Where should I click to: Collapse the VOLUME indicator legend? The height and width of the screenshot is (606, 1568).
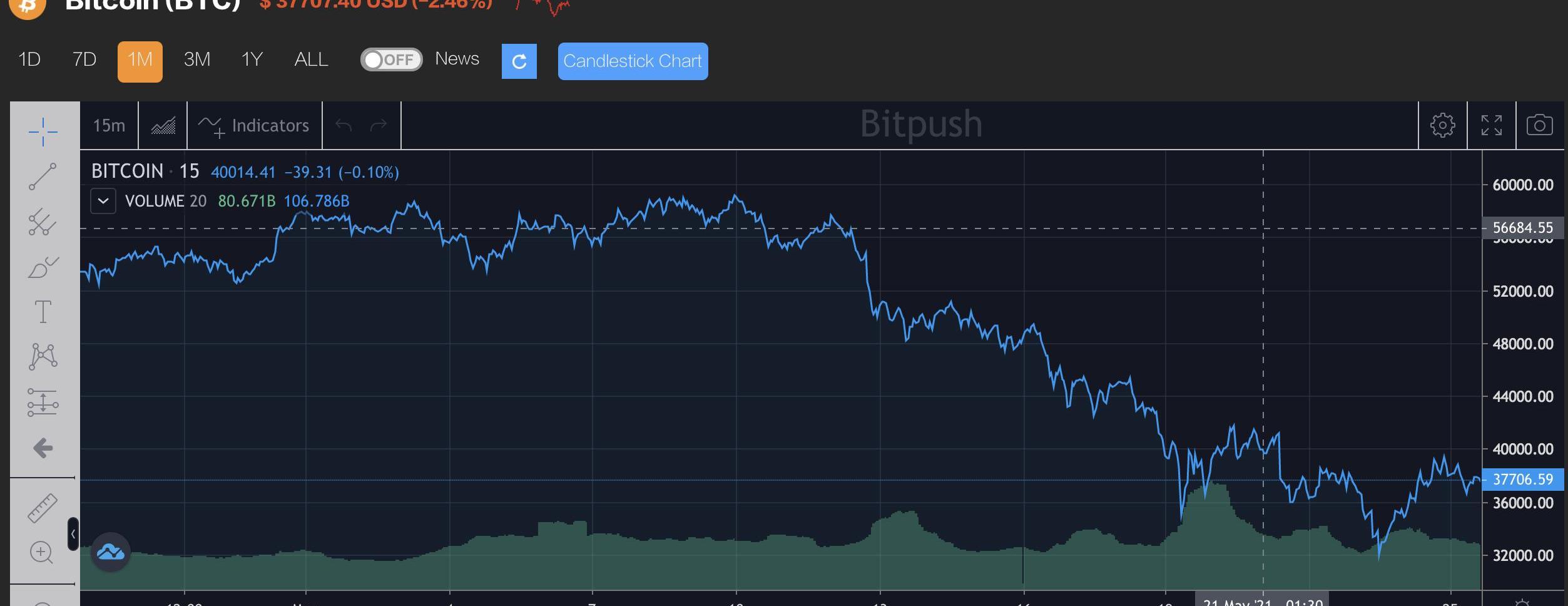(x=103, y=202)
